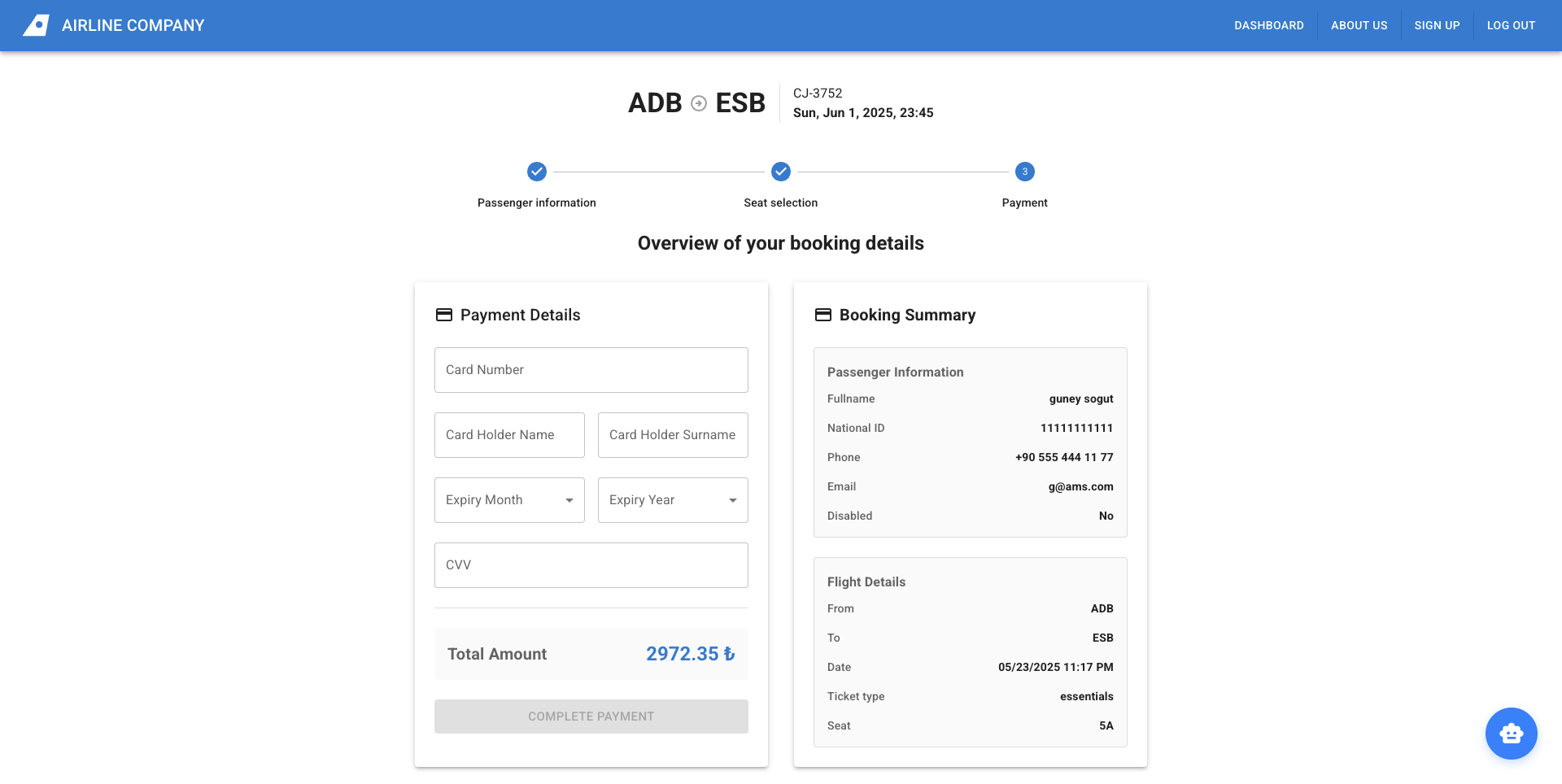
Task: Click the Payment step 3 circle
Action: pyautogui.click(x=1024, y=172)
